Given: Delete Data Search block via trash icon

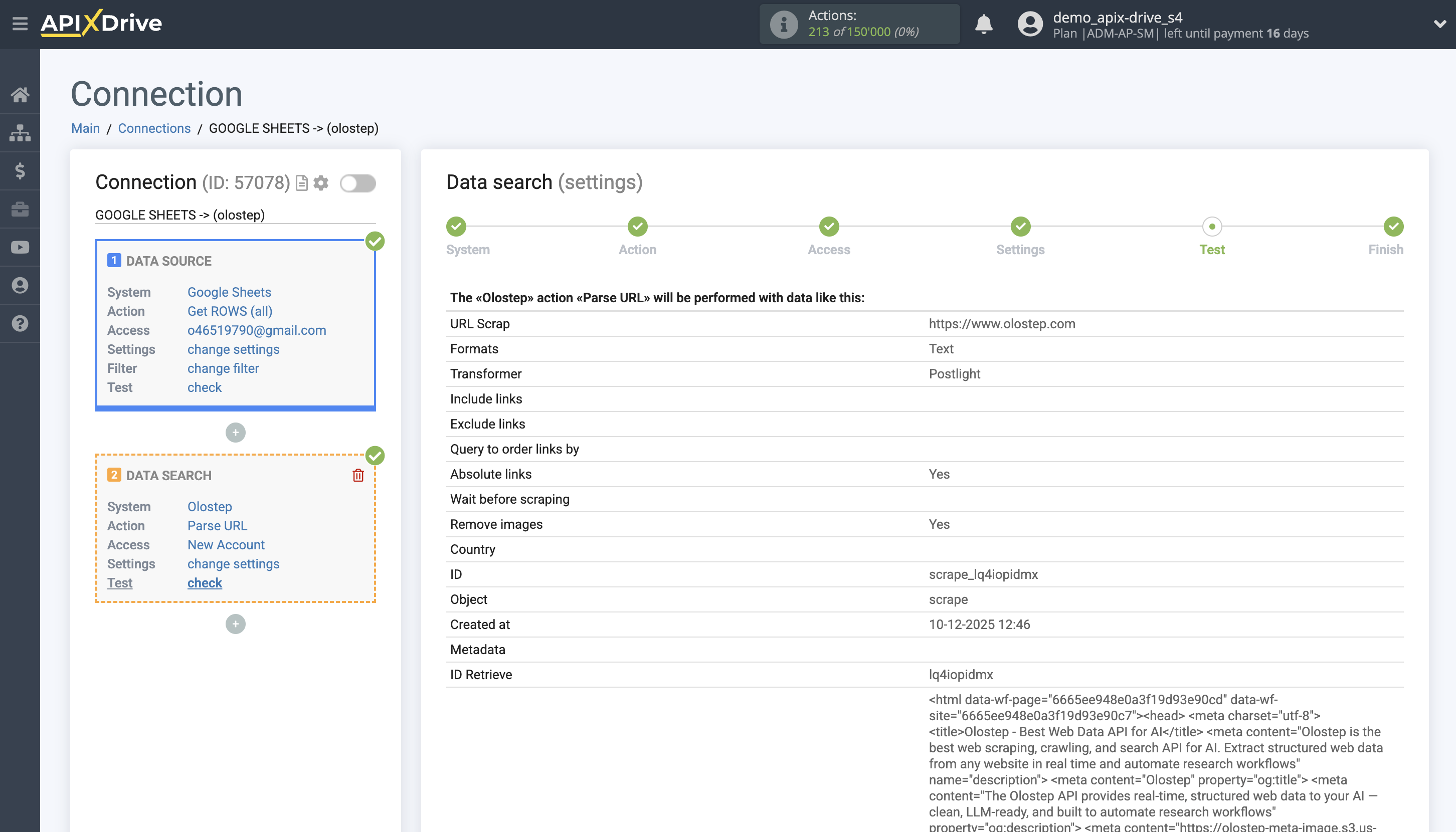Looking at the screenshot, I should click(357, 475).
